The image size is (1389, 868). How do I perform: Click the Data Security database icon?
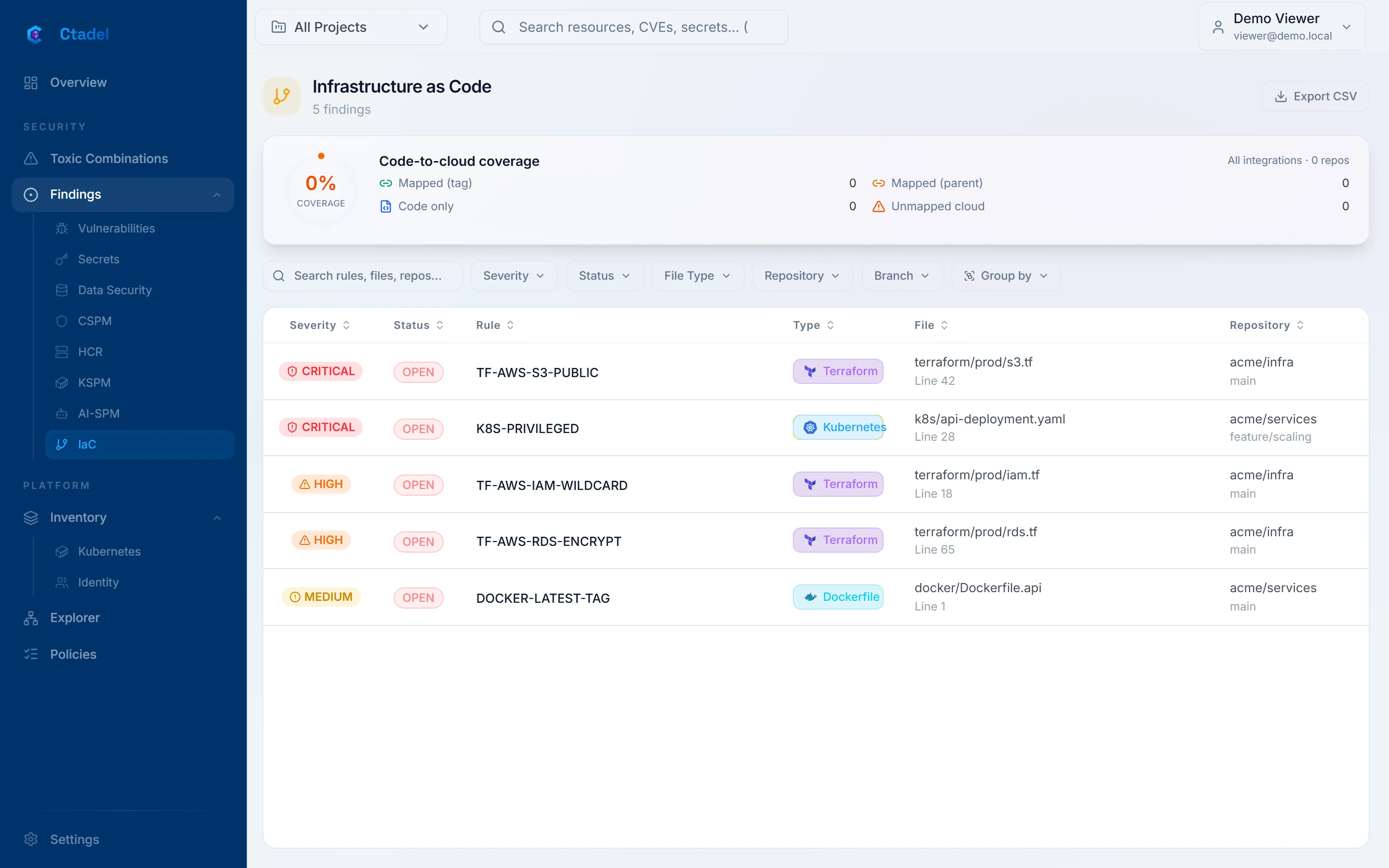(62, 290)
